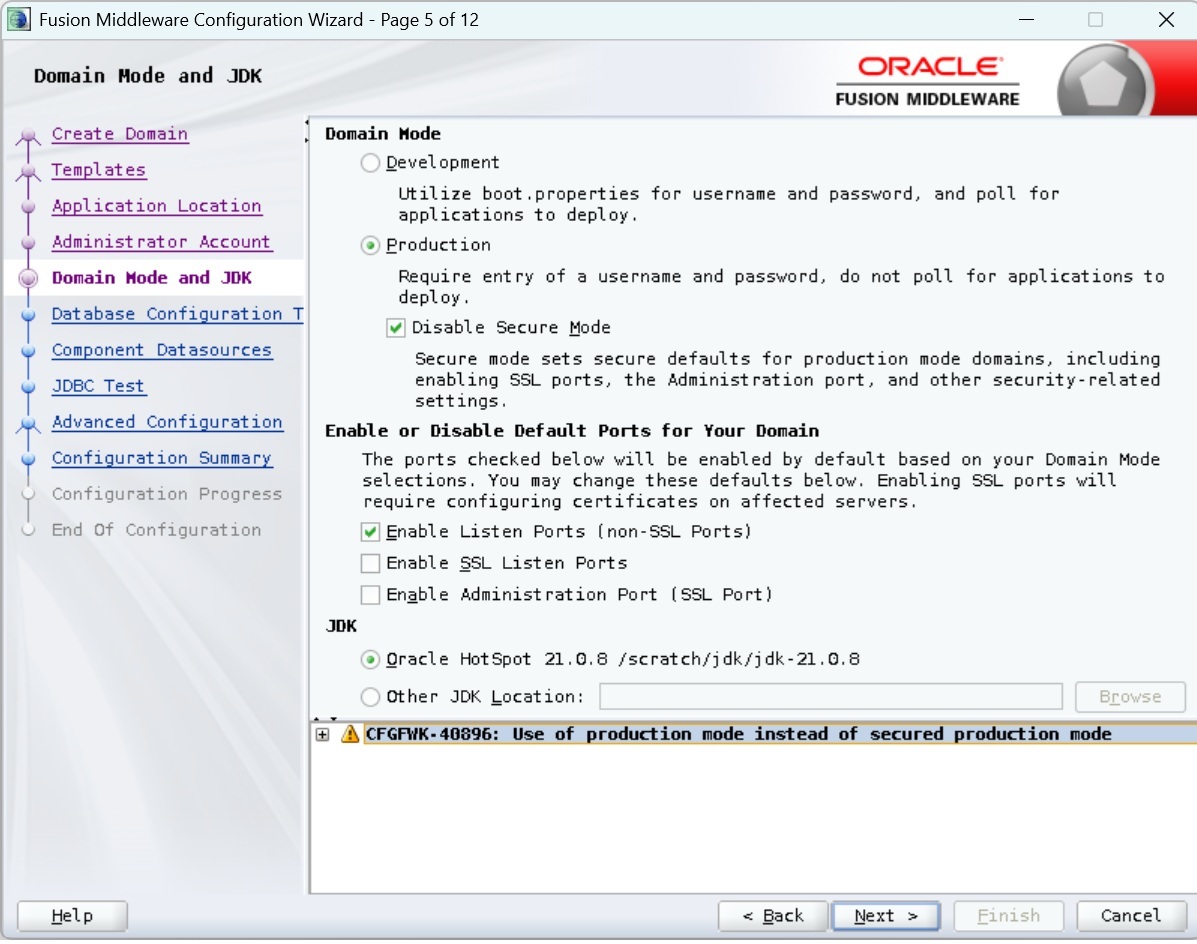Image resolution: width=1197 pixels, height=944 pixels.
Task: Open the Component Datasources step
Action: pyautogui.click(x=162, y=350)
